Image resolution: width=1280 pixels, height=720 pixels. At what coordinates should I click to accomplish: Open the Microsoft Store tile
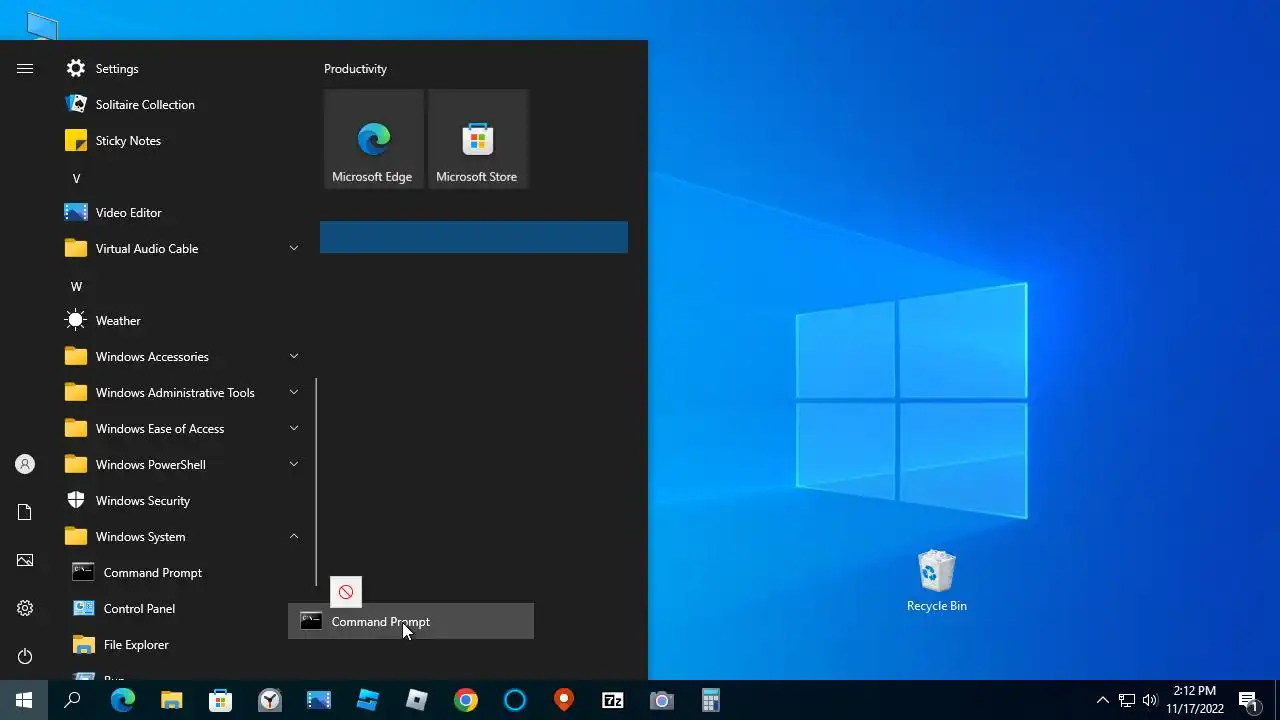click(478, 139)
